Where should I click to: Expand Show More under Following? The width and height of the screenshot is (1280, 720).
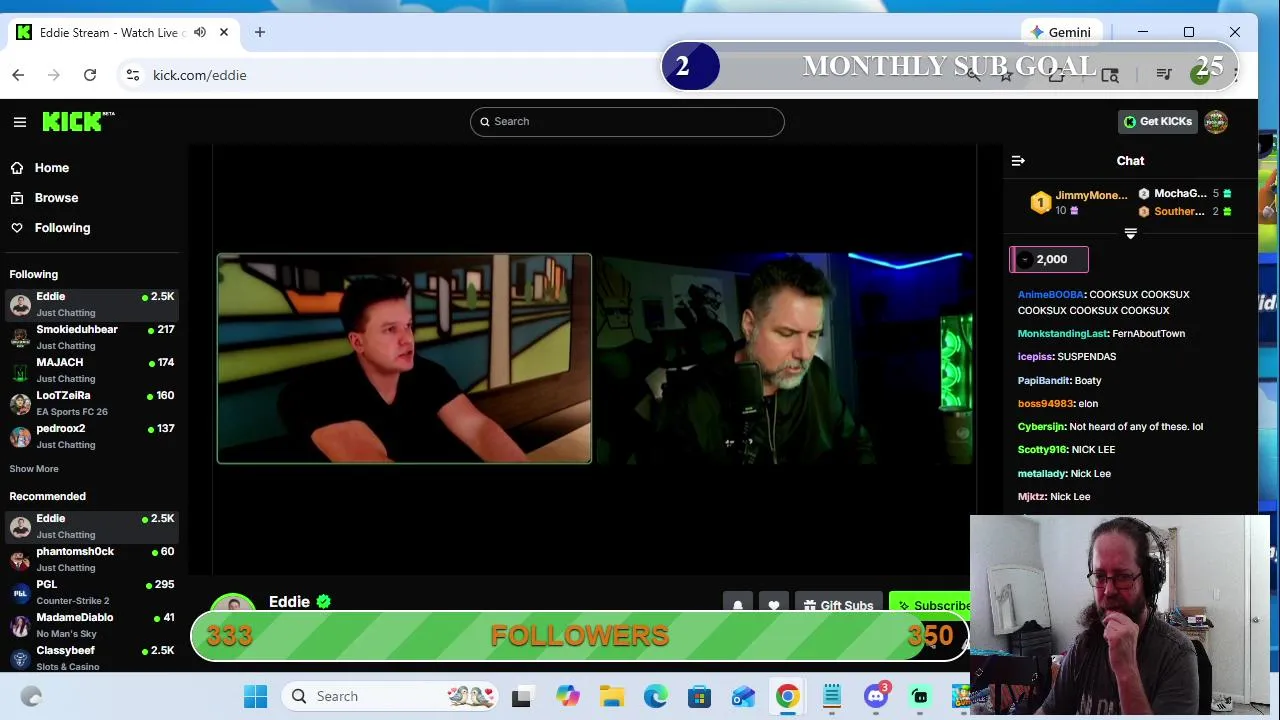coord(34,469)
